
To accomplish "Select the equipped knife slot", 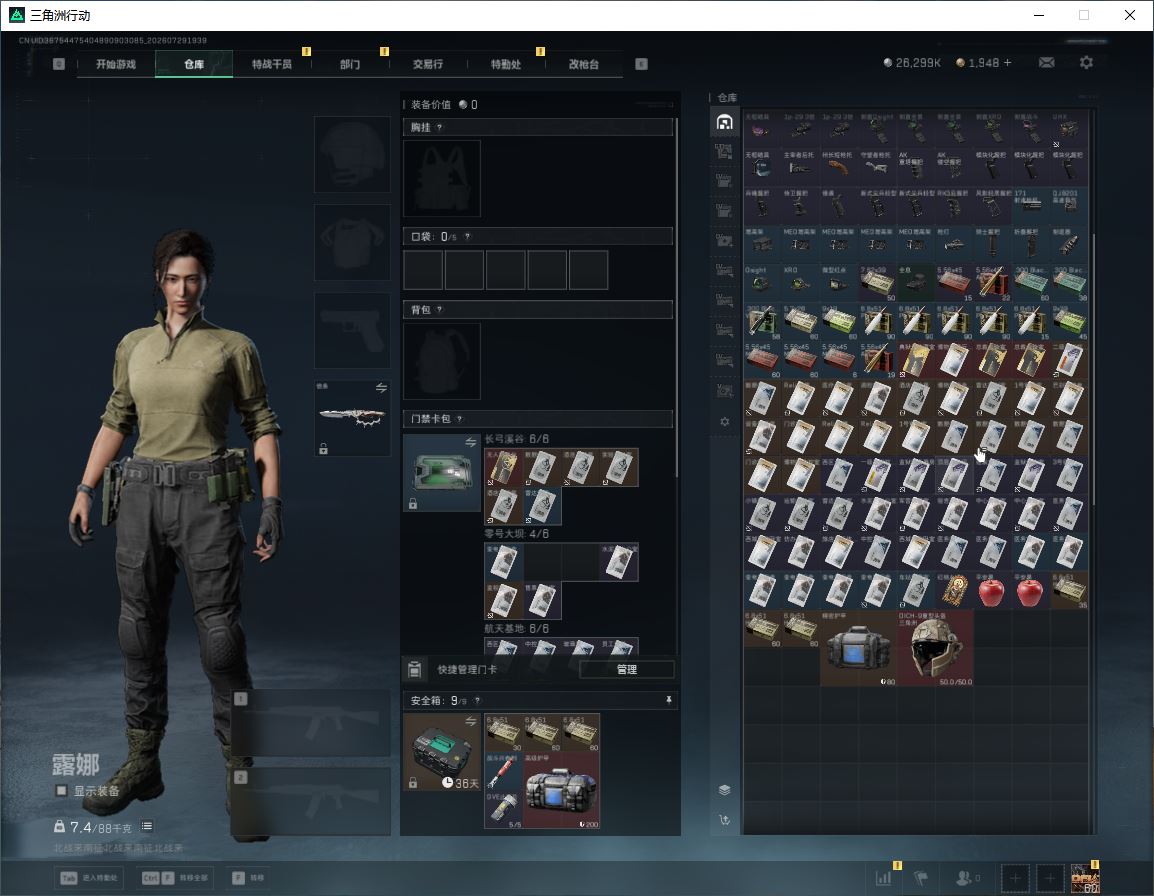I will click(352, 417).
